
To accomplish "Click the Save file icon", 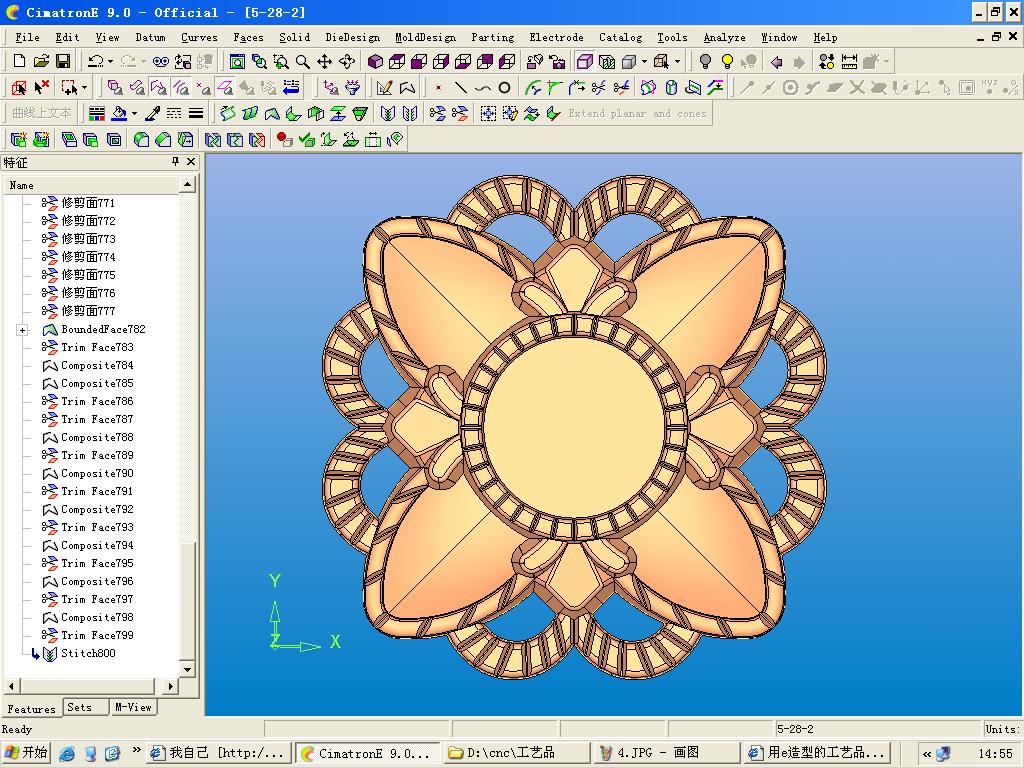I will [x=63, y=62].
